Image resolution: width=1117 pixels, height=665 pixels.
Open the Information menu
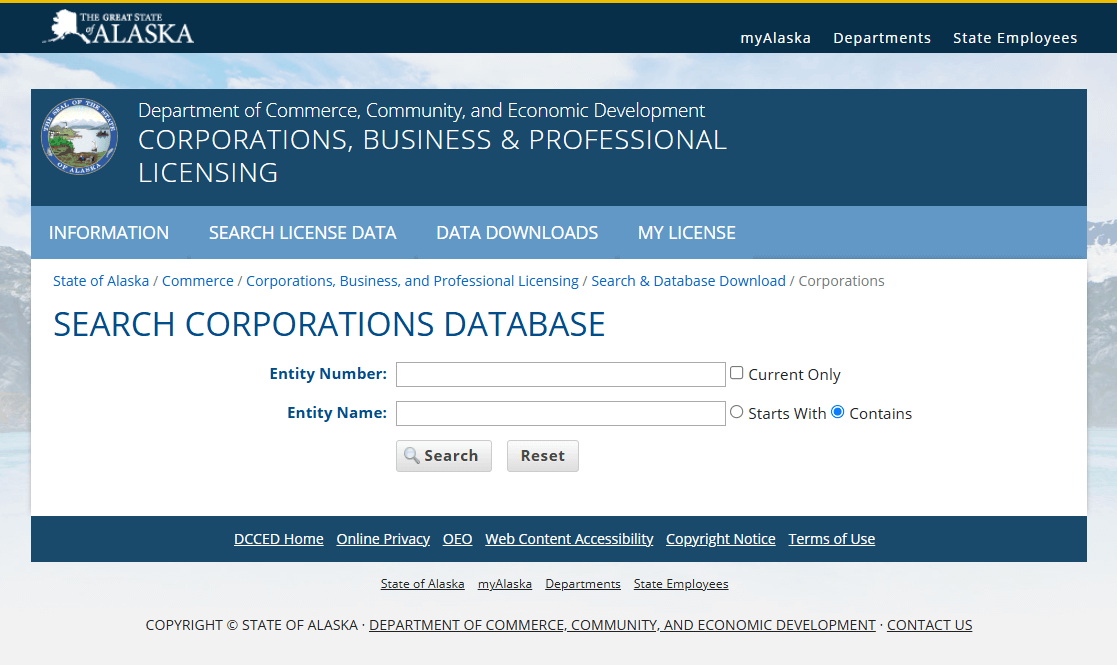pos(109,233)
